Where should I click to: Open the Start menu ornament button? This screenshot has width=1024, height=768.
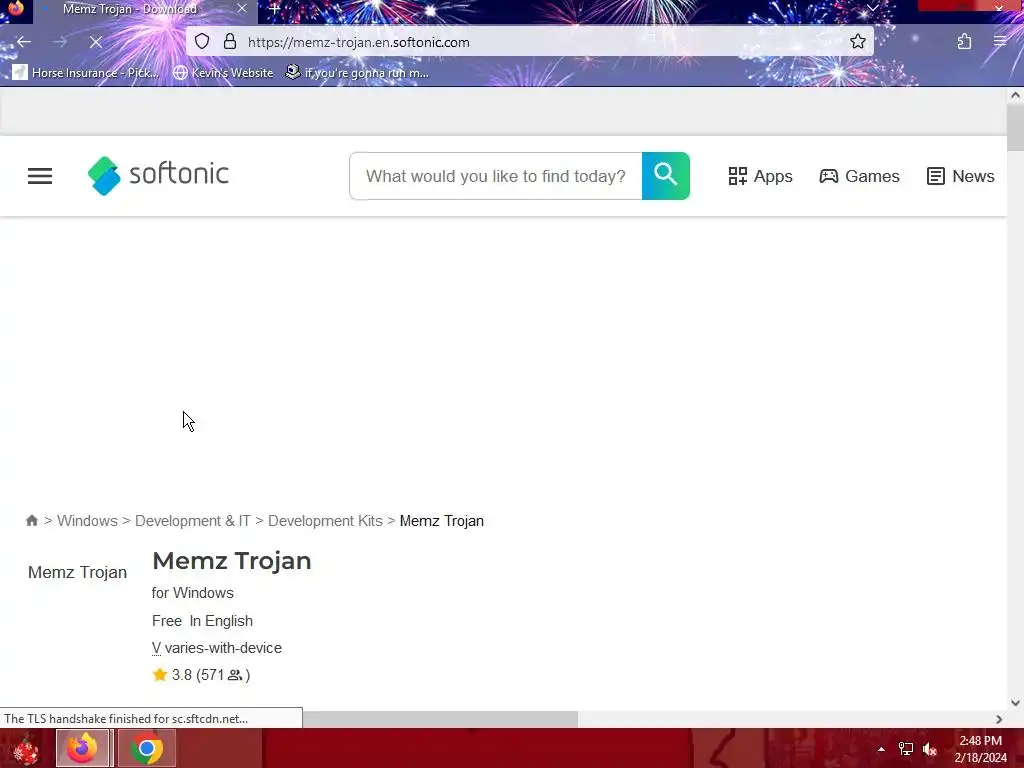pyautogui.click(x=25, y=748)
